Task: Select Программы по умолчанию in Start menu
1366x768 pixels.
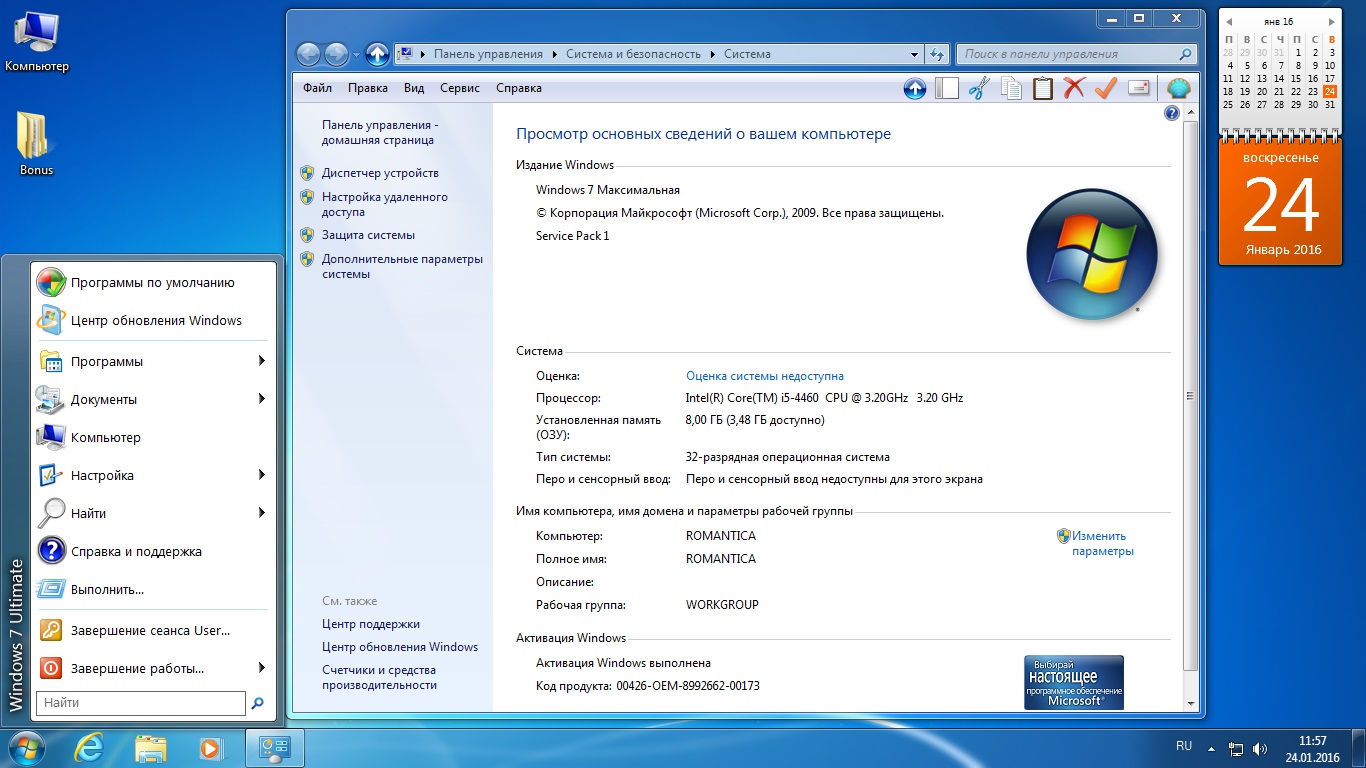Action: click(x=153, y=282)
